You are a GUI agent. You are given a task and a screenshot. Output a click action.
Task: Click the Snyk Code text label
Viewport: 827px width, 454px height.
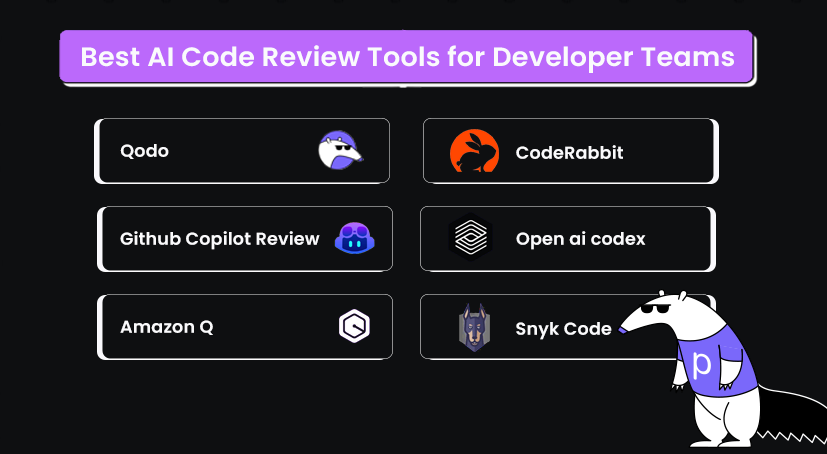563,329
